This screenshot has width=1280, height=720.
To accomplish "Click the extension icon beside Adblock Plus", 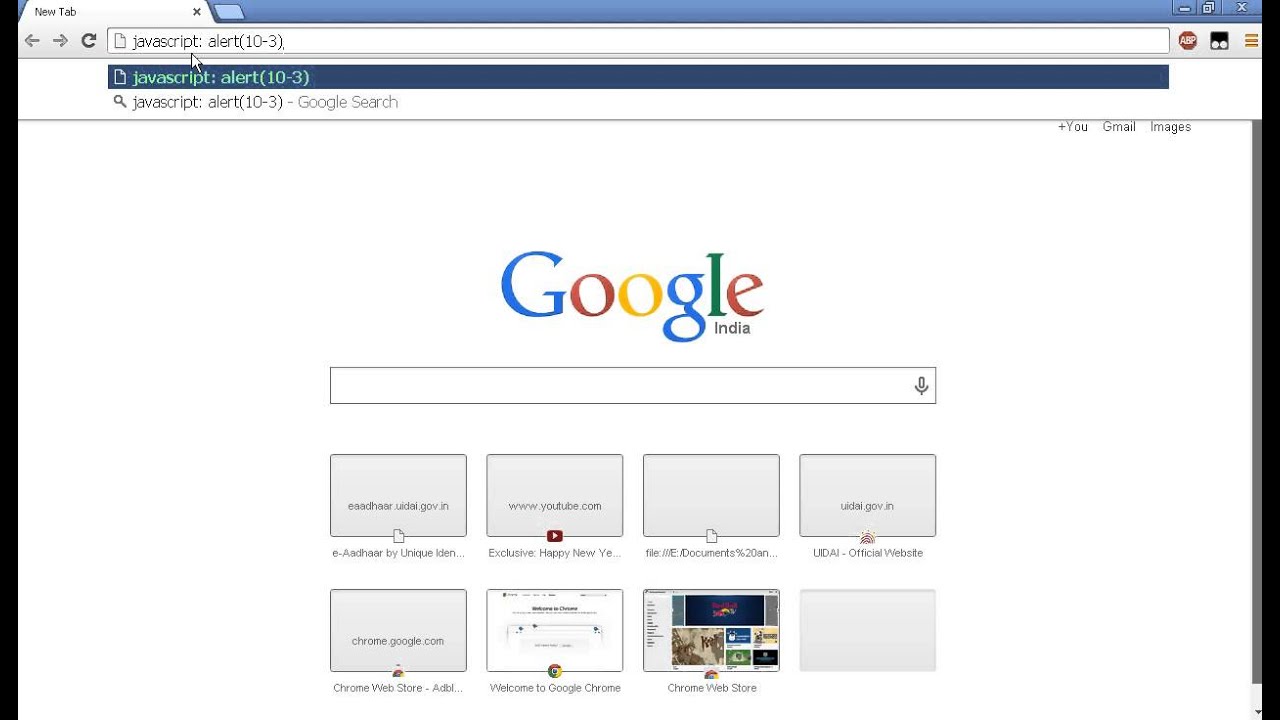I will (1219, 41).
